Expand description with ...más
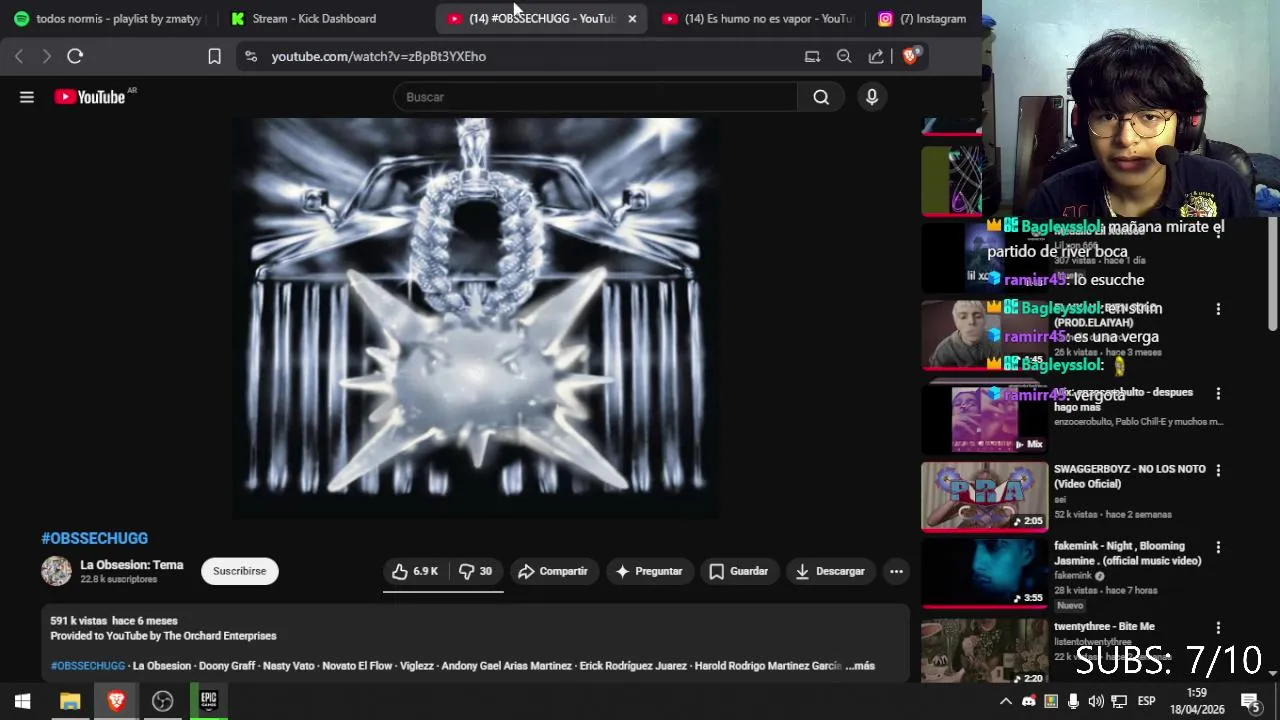Screen dimensions: 1280x720 click(x=860, y=666)
